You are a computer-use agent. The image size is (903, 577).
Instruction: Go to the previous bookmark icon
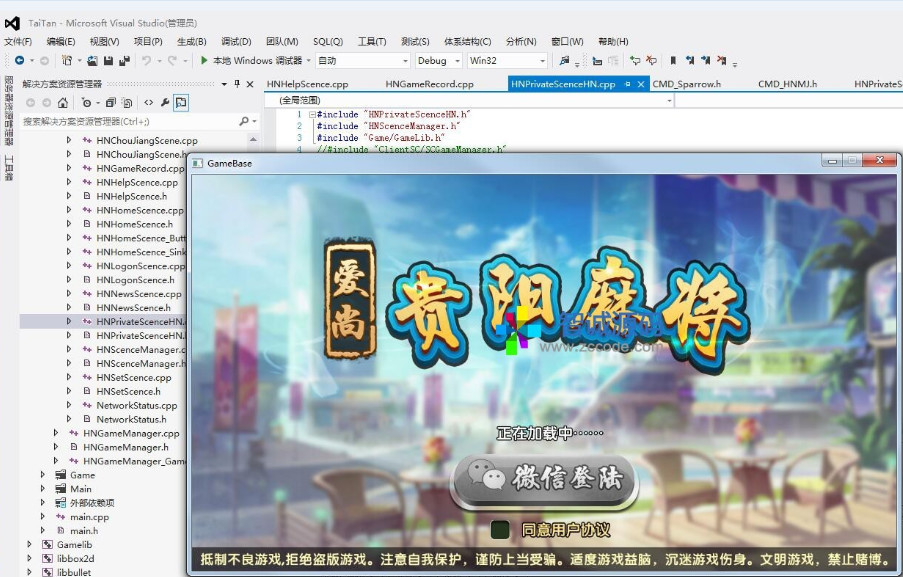click(x=690, y=60)
